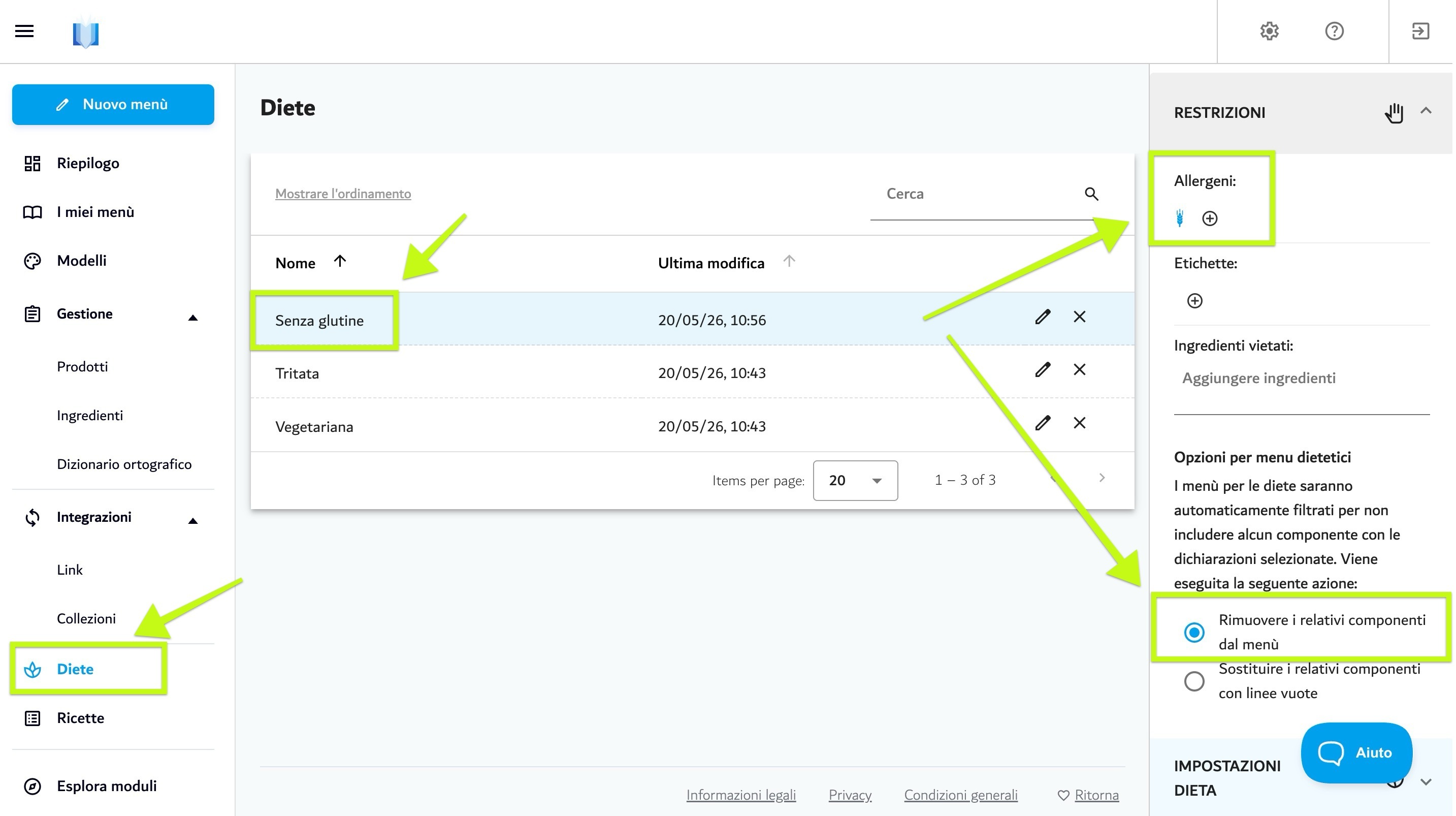Open Collezioni under Integrazioni
1456x816 pixels.
(86, 619)
